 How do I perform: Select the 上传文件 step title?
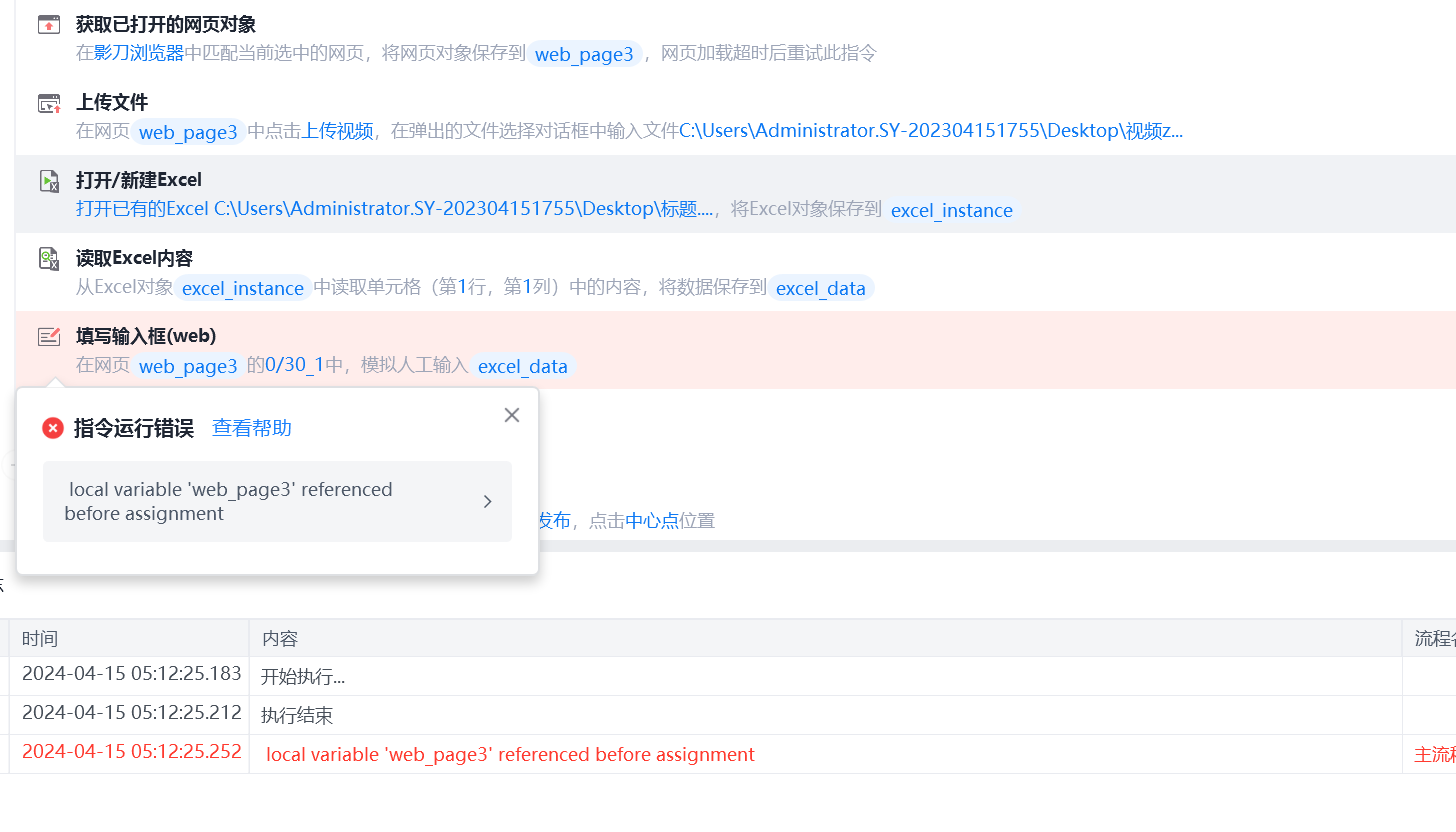112,103
